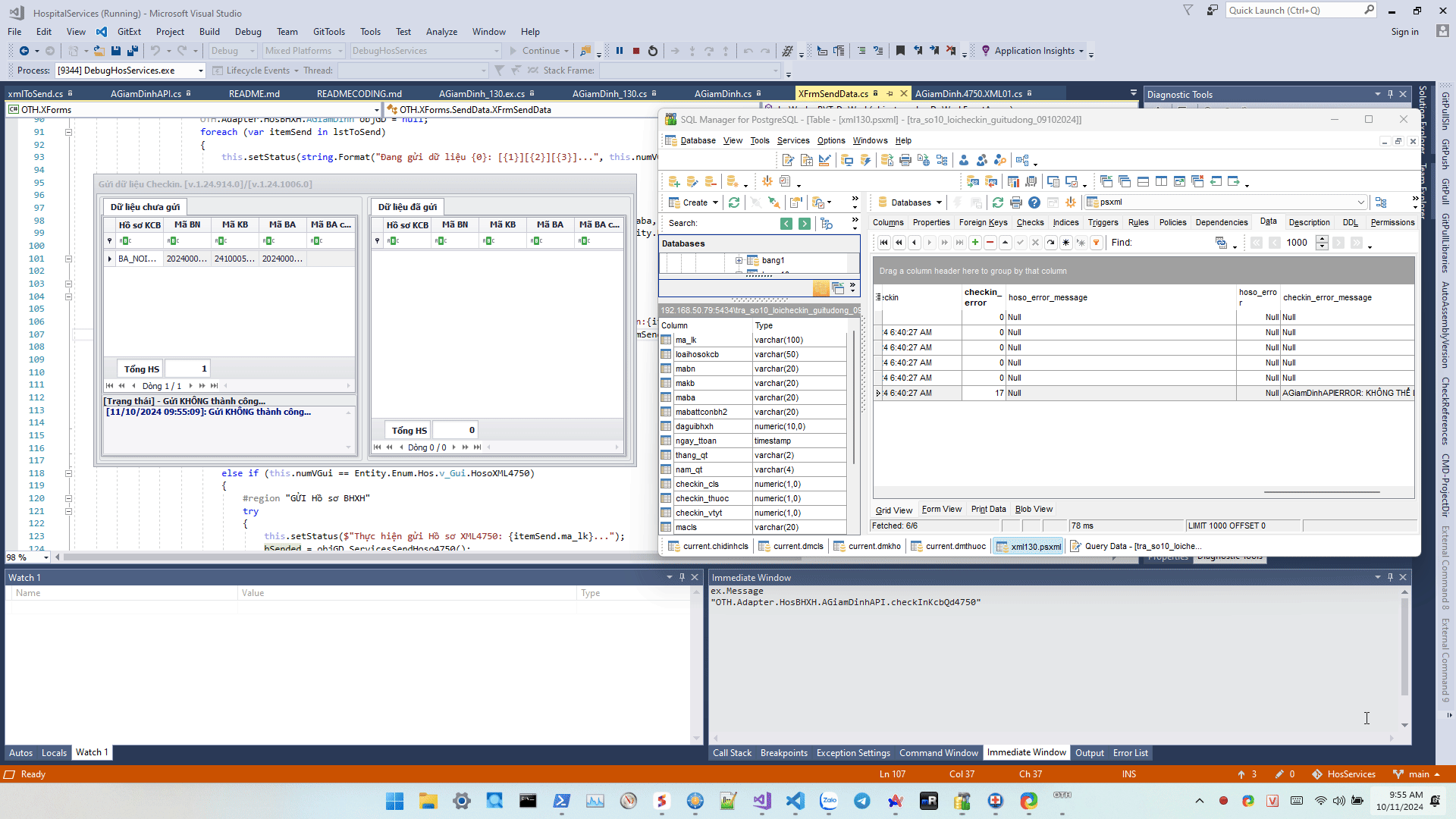Open the Debug menu
This screenshot has width=1456, height=819.
coord(248,32)
